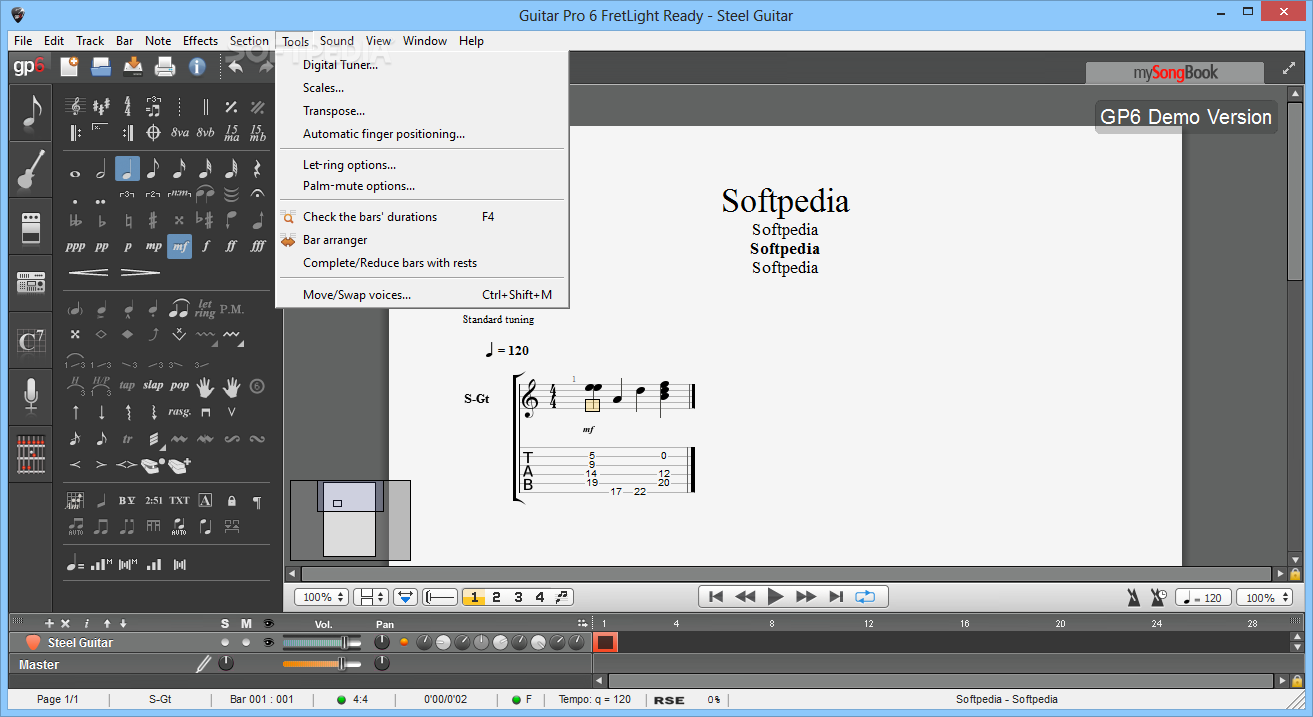The width and height of the screenshot is (1313, 717).
Task: Open the track list options icon
Action: pos(582,623)
